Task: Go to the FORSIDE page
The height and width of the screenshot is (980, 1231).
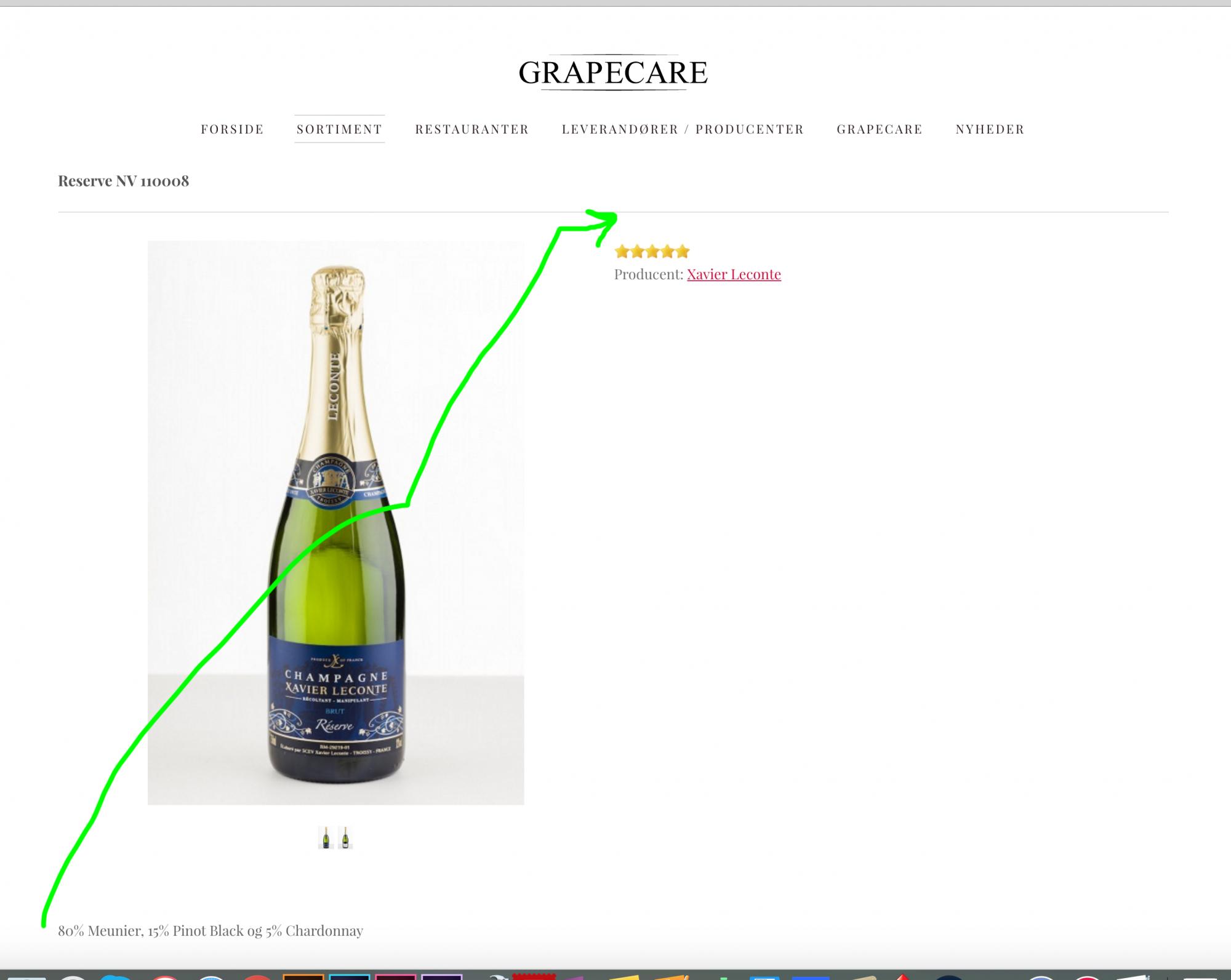Action: [232, 129]
